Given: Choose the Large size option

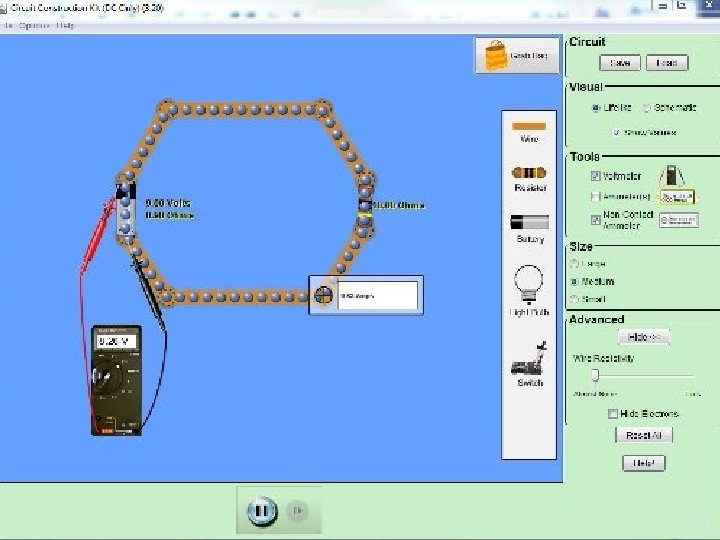Looking at the screenshot, I should [574, 264].
